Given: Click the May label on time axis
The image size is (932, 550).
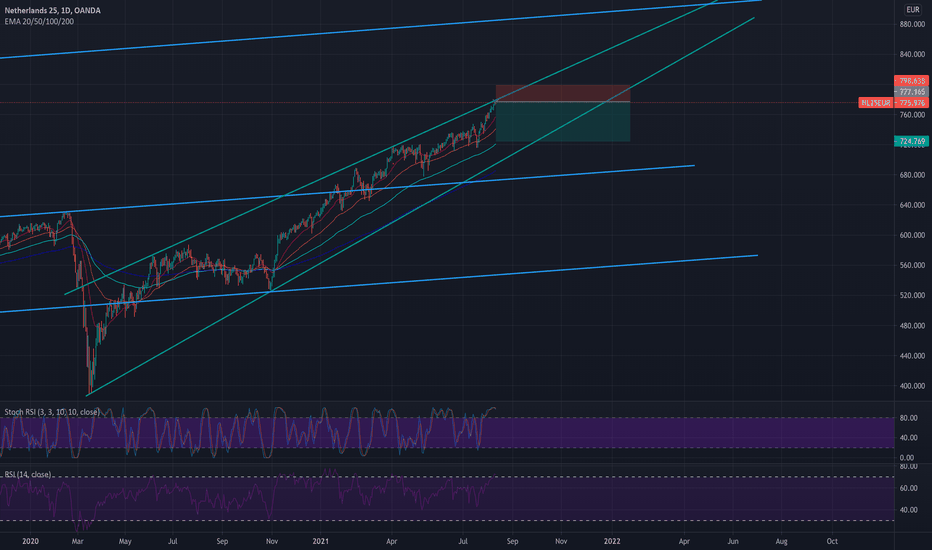Looking at the screenshot, I should click(x=125, y=542).
